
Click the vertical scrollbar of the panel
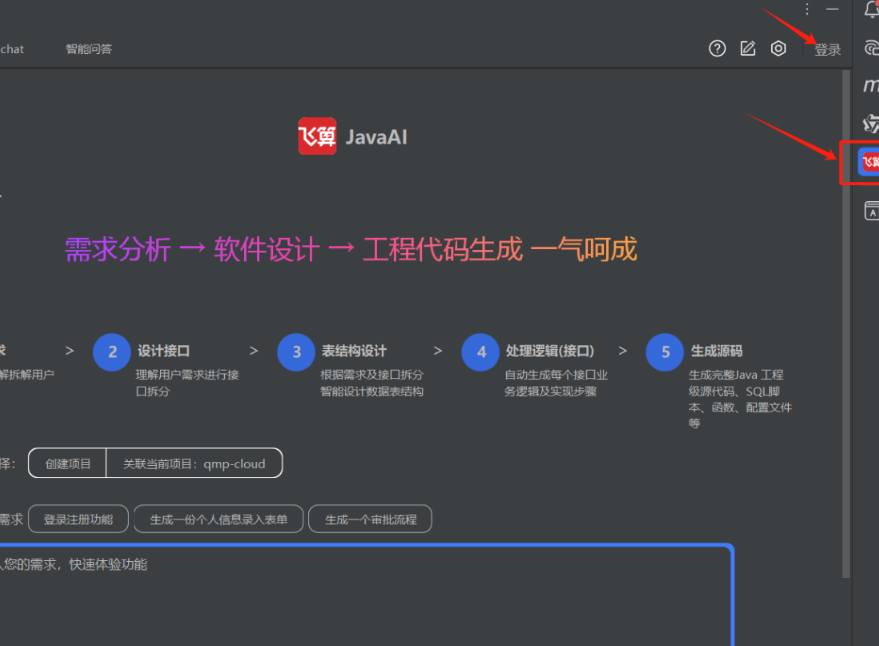click(846, 324)
